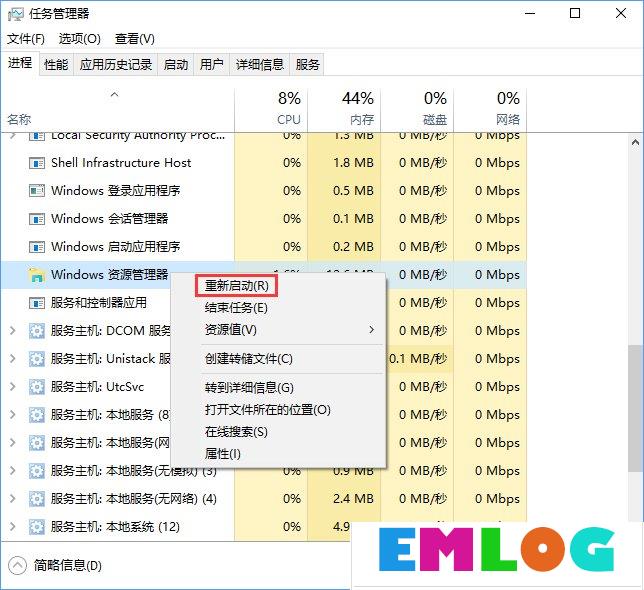Click the 简略信息(D) link
The image size is (644, 590).
coord(68,566)
